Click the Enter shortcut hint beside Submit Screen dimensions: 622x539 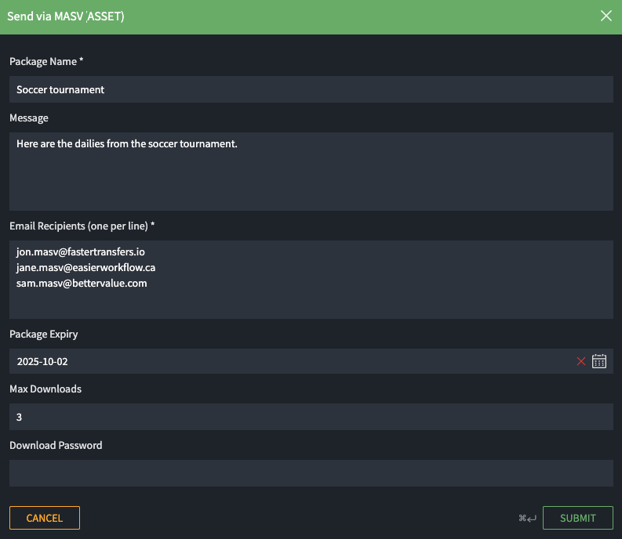[527, 518]
